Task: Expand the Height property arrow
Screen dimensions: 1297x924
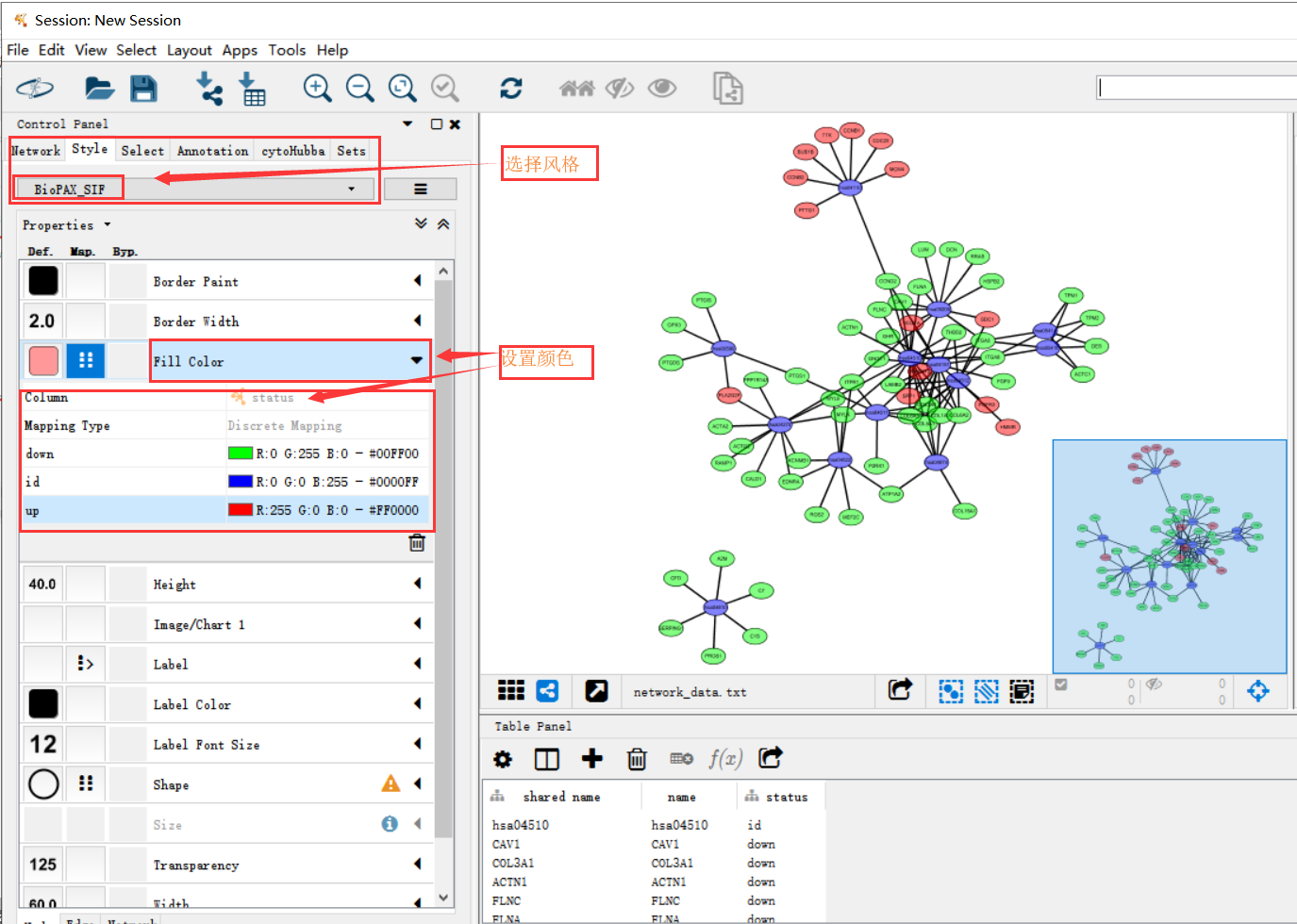Action: [x=417, y=584]
